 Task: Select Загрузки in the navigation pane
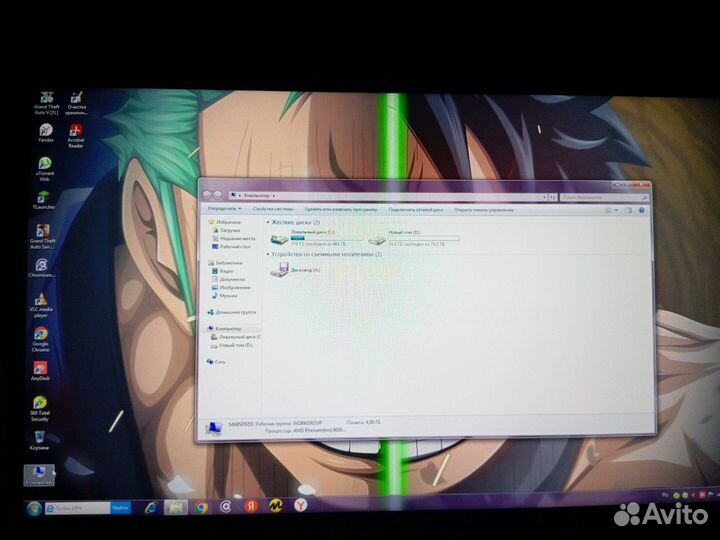(x=226, y=230)
